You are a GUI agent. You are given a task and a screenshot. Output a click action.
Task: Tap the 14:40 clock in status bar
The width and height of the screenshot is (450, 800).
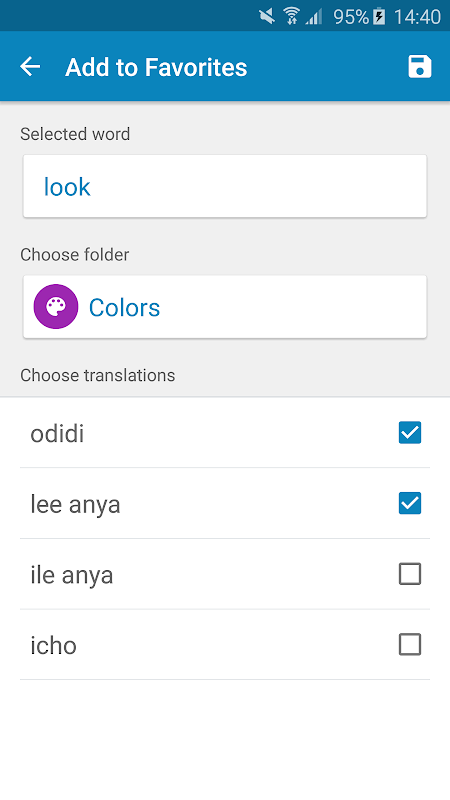[417, 17]
